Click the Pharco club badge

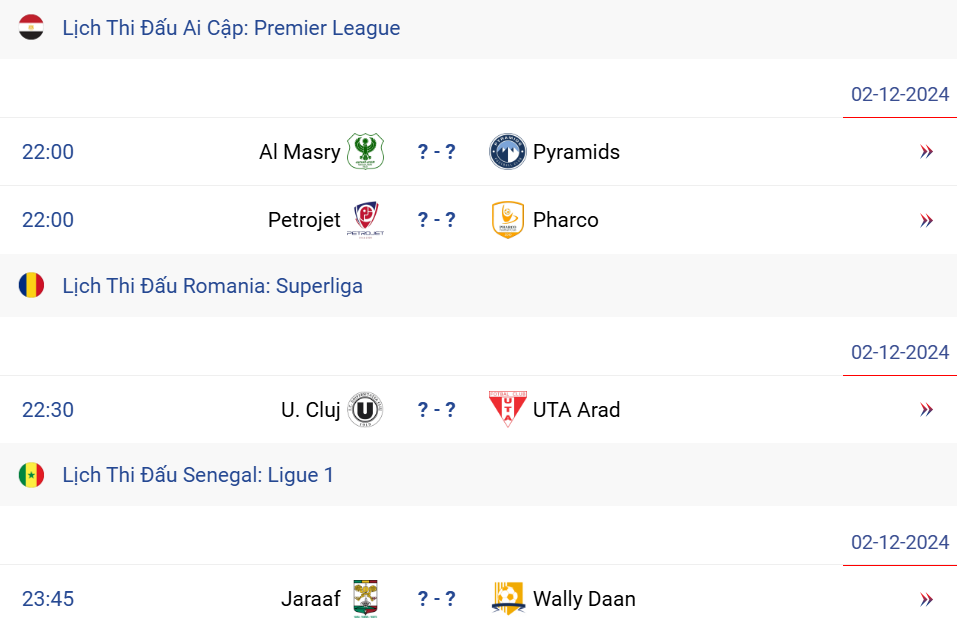coord(508,220)
